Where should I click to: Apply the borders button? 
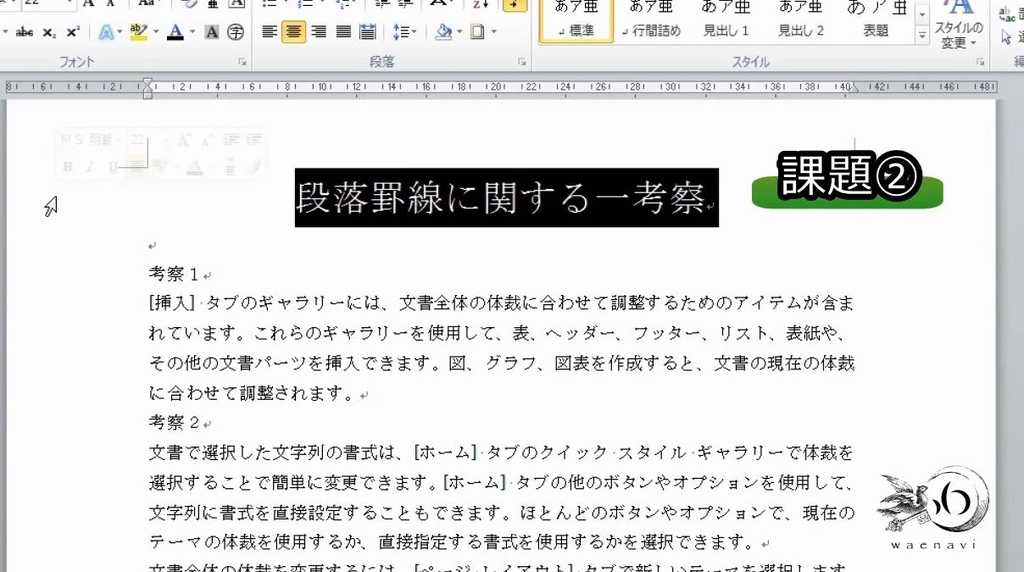[x=477, y=31]
